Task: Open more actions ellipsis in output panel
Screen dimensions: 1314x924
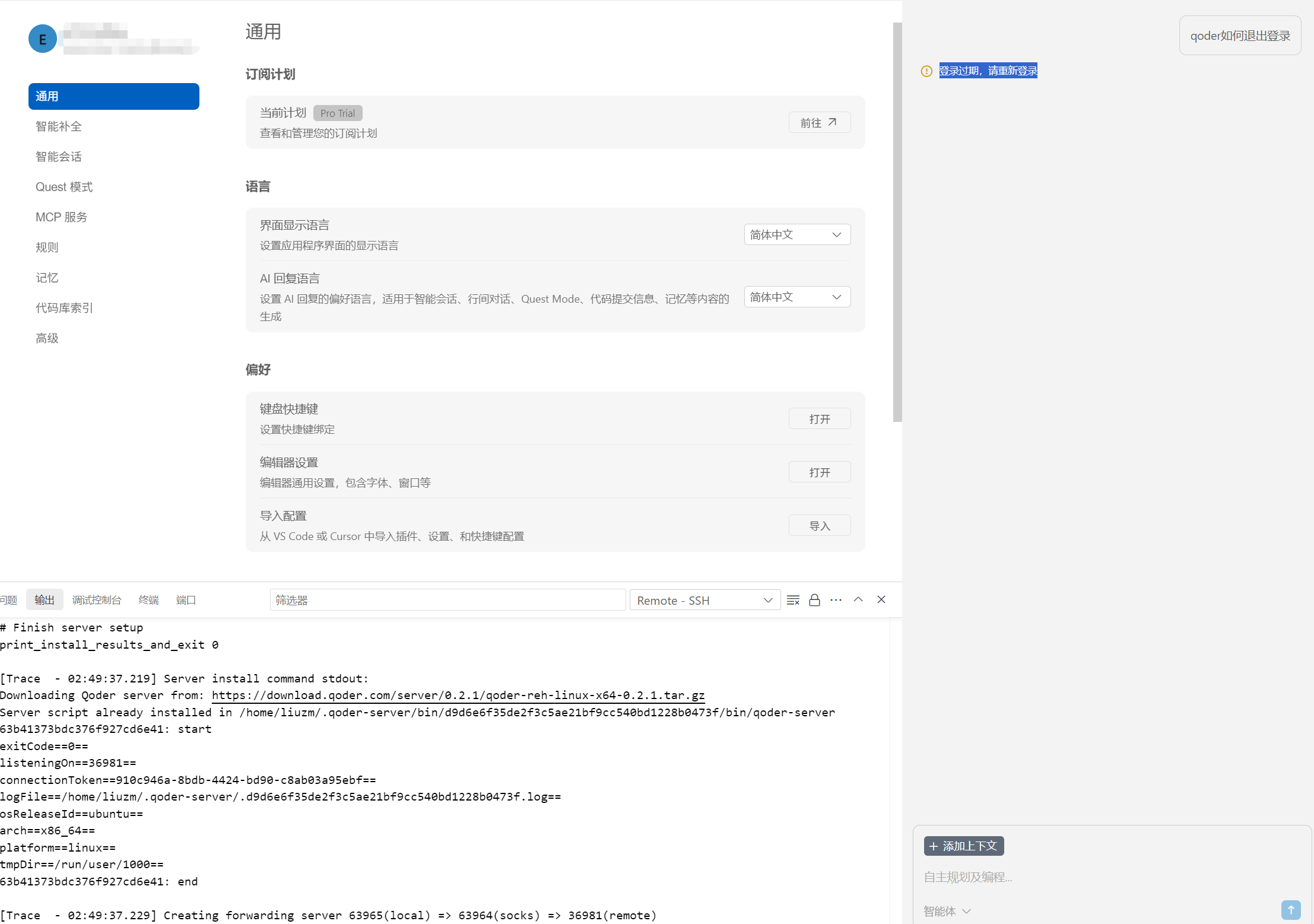Action: (x=836, y=600)
